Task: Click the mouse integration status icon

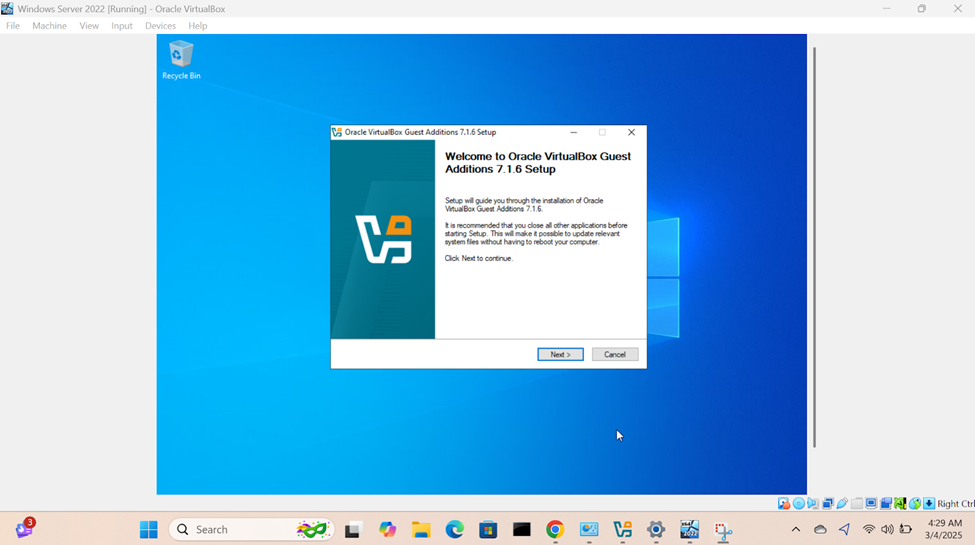Action: coord(915,503)
